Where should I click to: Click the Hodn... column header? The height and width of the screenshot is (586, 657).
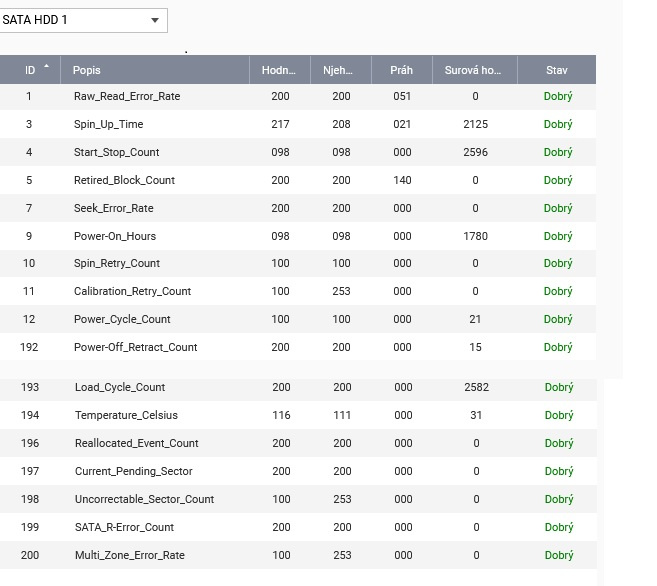point(279,70)
